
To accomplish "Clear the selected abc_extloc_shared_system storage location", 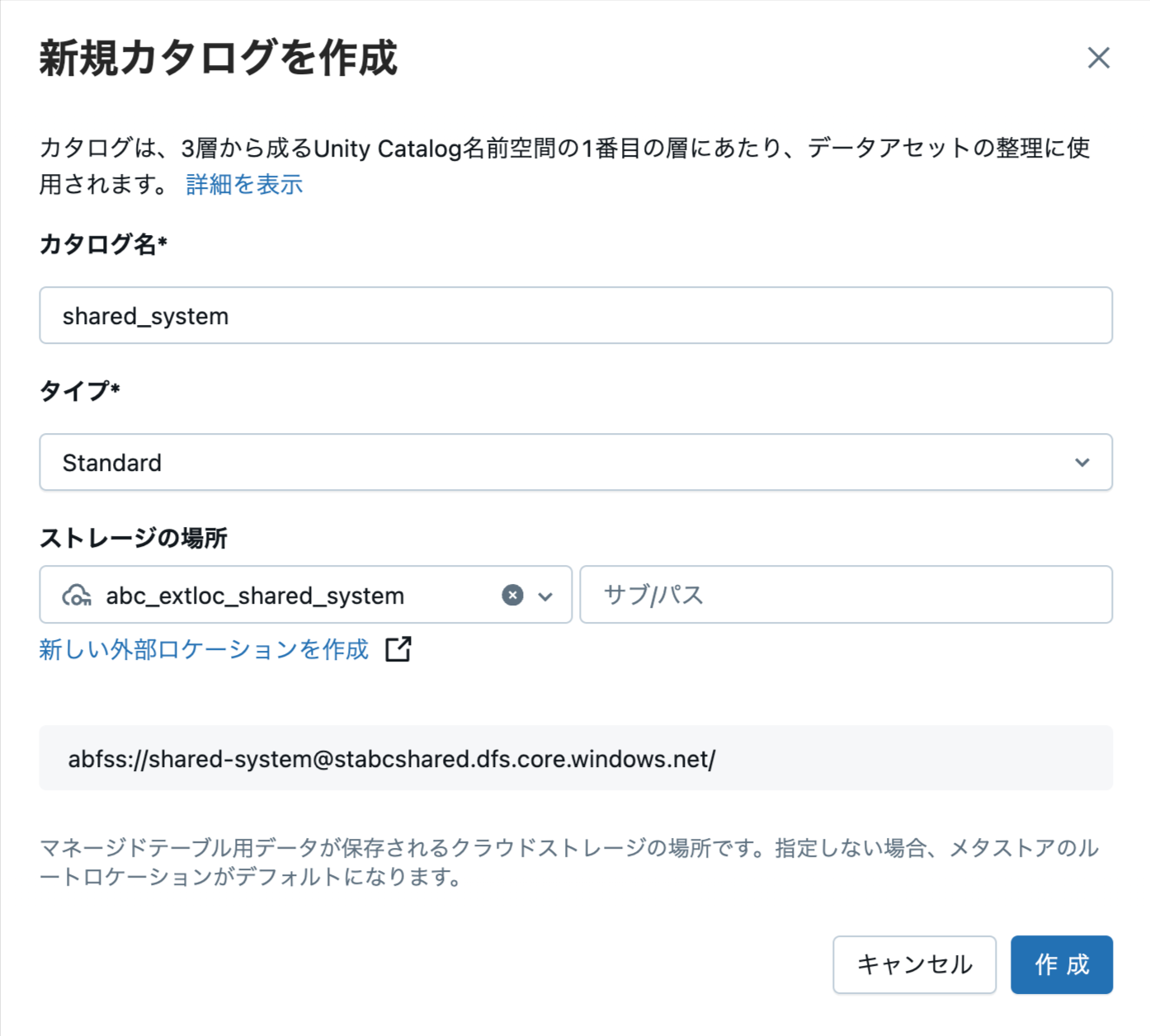I will [x=512, y=595].
